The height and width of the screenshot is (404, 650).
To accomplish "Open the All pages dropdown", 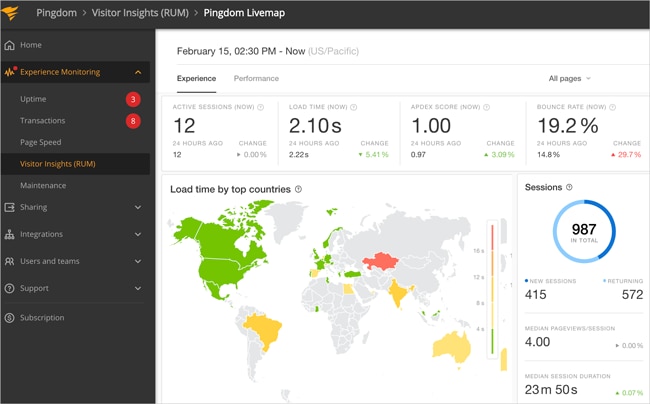I will point(570,79).
